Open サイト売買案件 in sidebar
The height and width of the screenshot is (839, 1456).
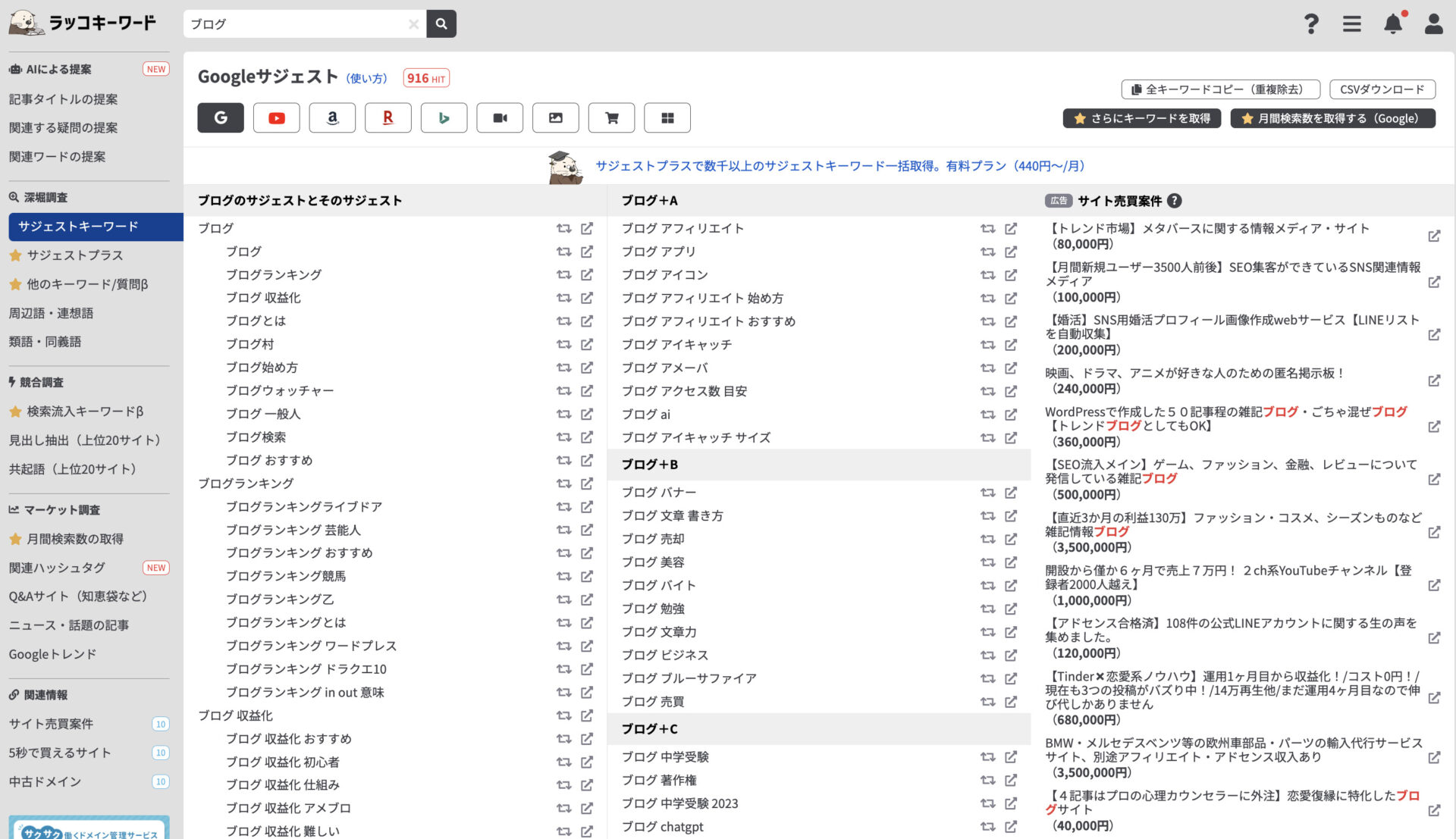click(52, 724)
